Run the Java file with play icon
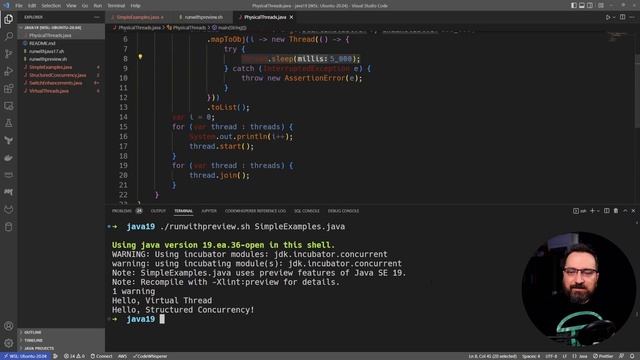 click(x=608, y=17)
